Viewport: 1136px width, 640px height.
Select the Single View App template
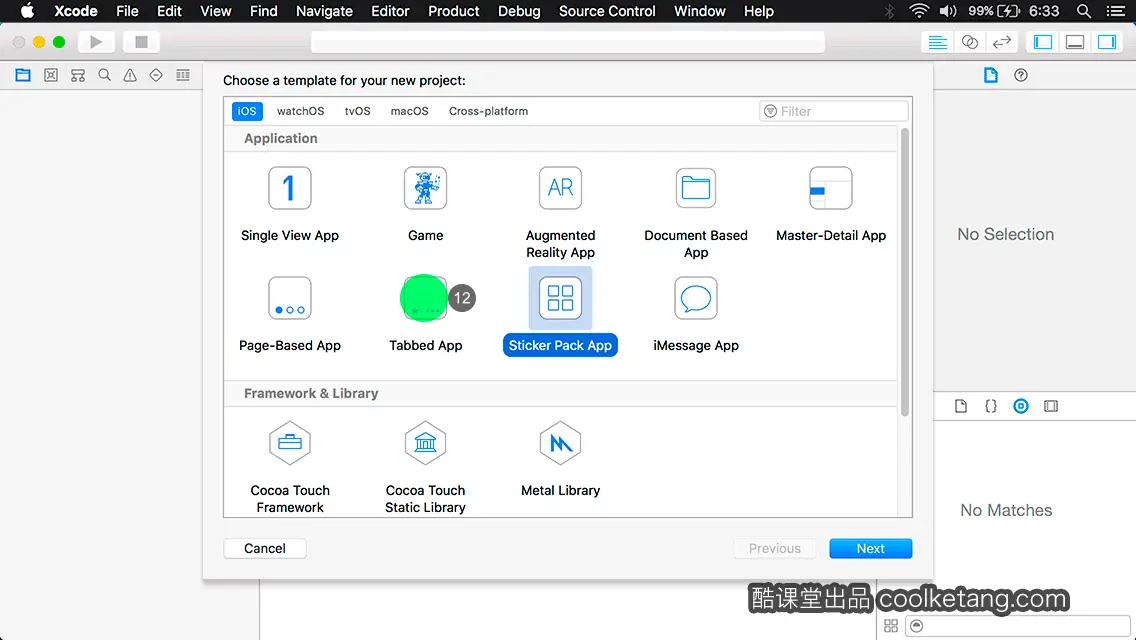click(x=289, y=205)
